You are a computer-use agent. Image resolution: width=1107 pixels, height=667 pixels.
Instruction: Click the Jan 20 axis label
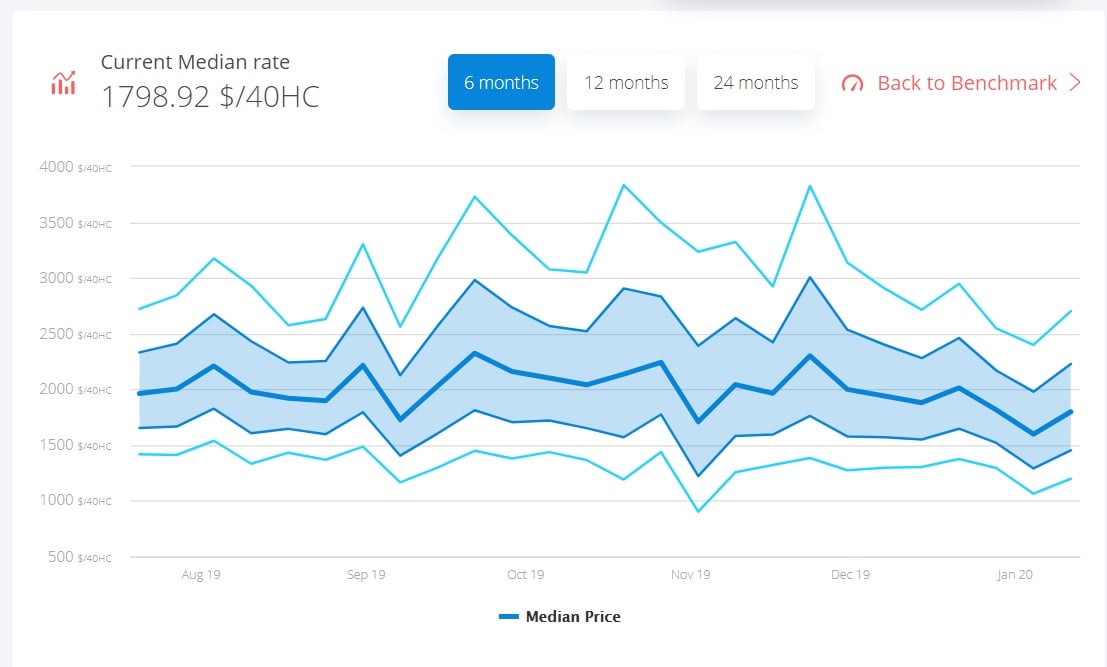coord(1016,575)
